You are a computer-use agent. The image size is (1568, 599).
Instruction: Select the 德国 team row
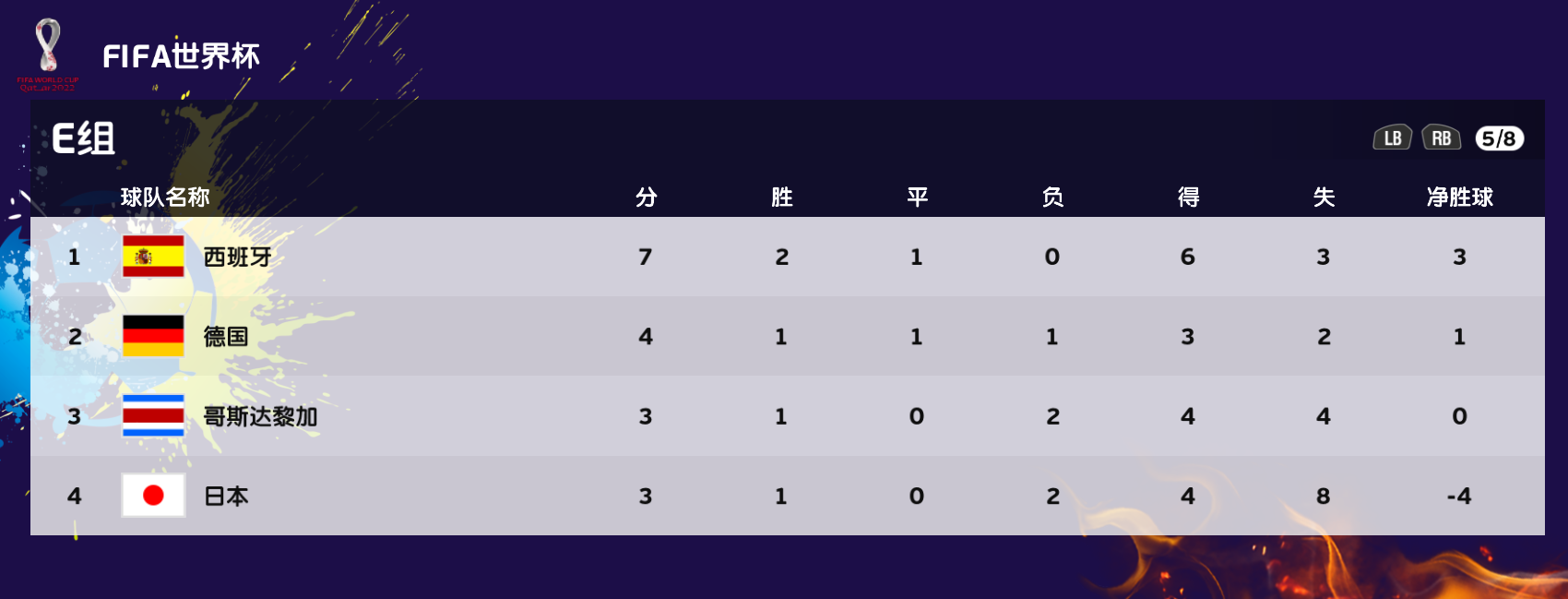pos(788,336)
